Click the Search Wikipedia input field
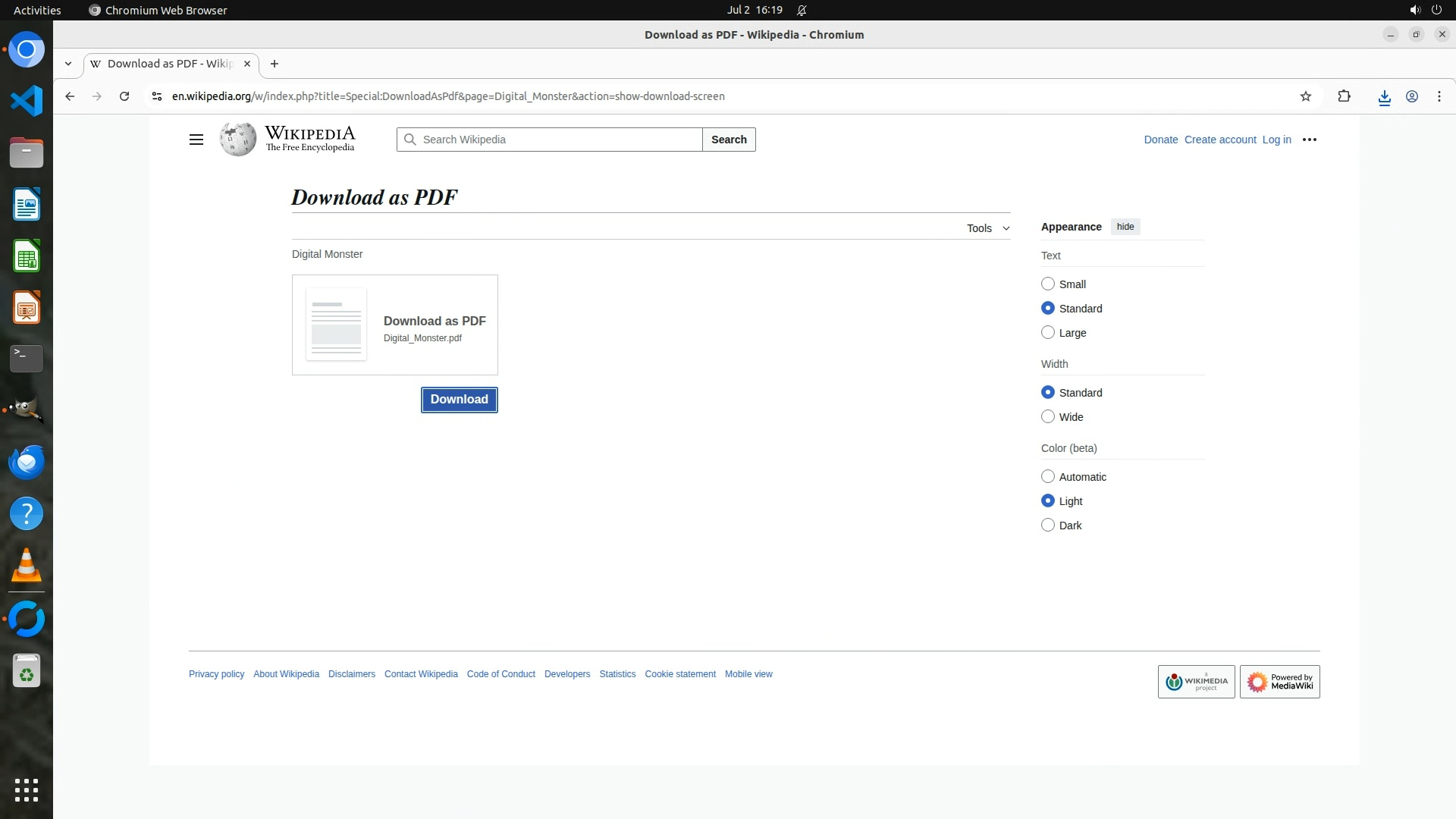Image resolution: width=1456 pixels, height=819 pixels. coord(557,140)
